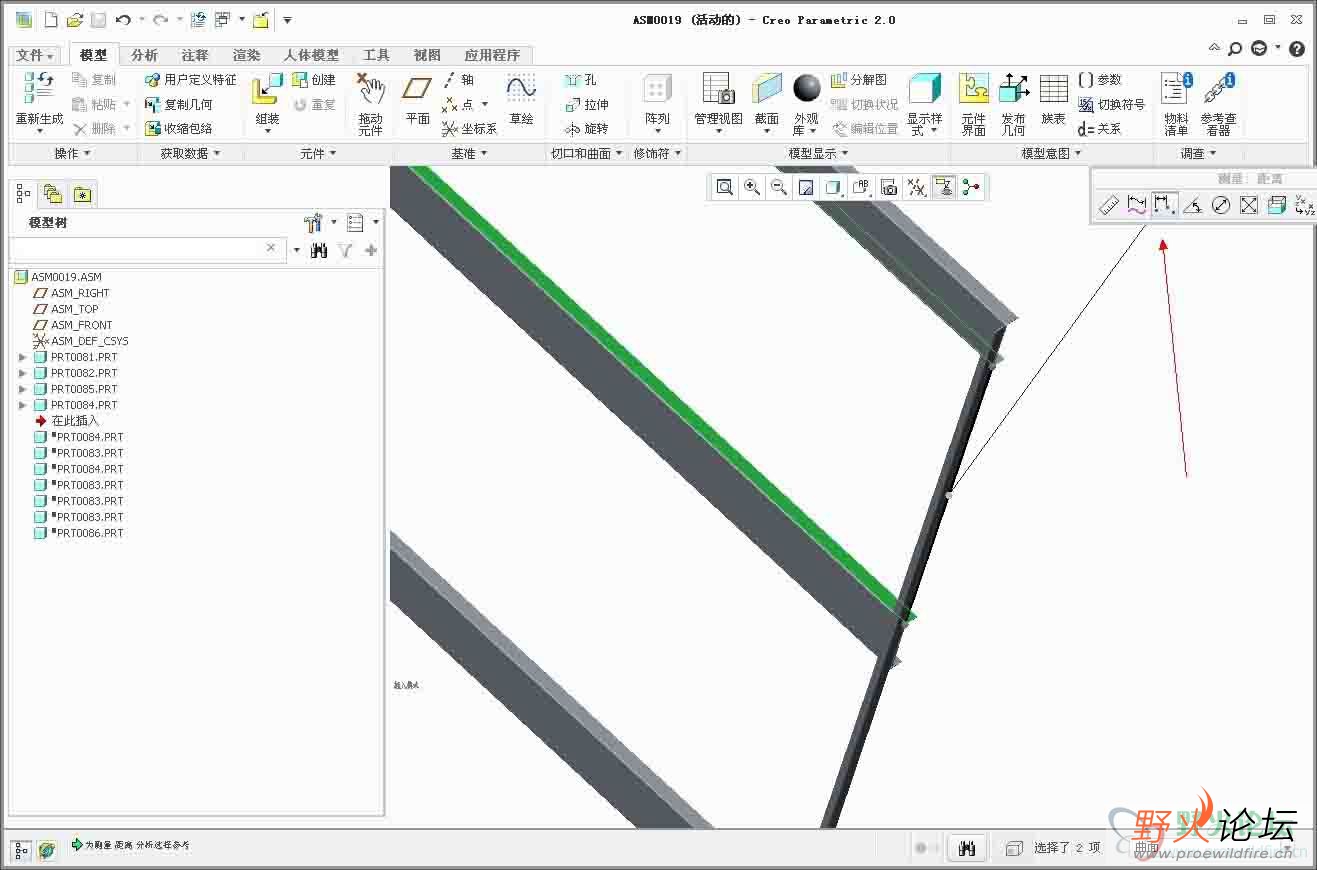
Task: Open the help question mark icon
Action: (1297, 48)
